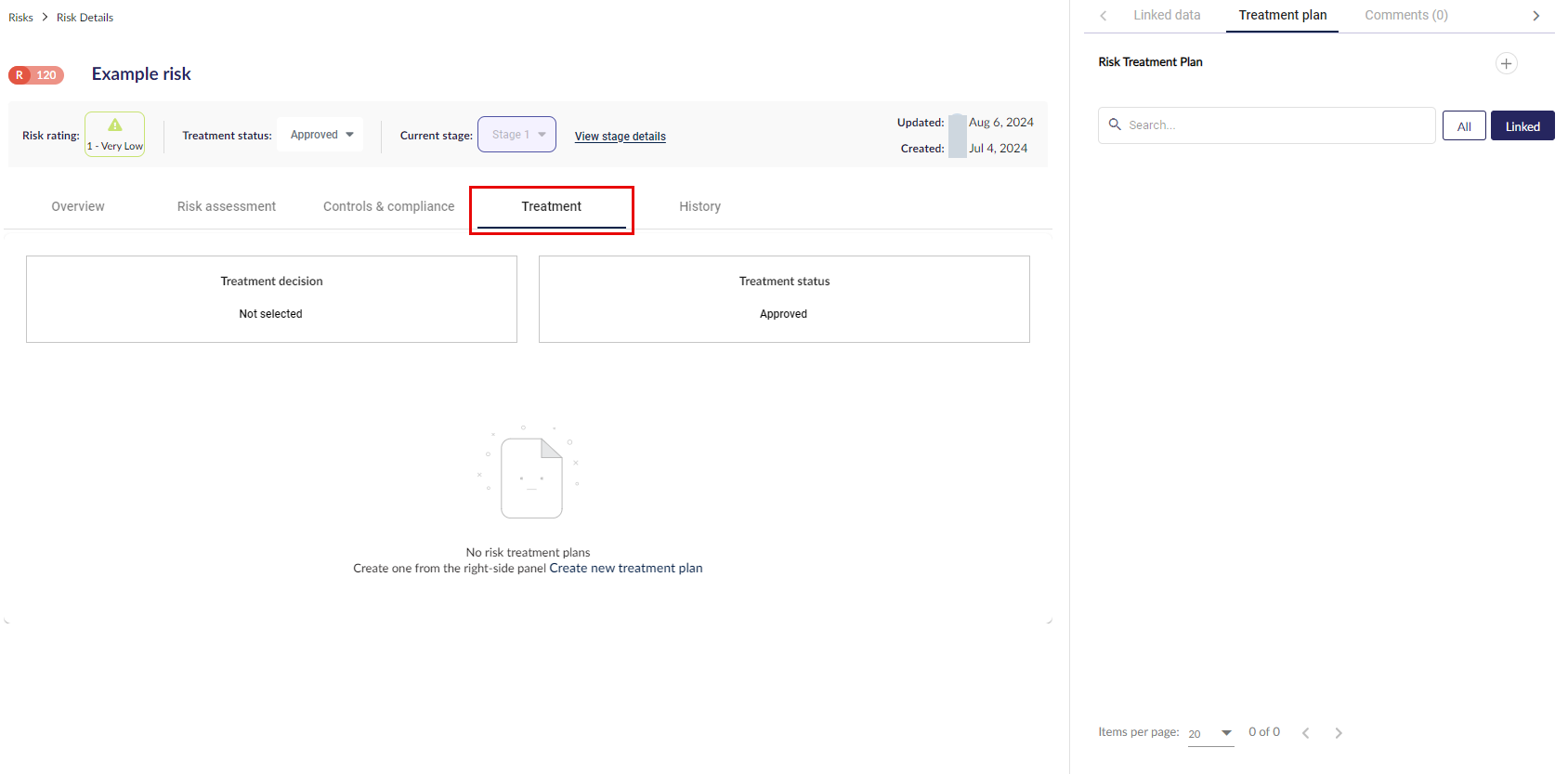This screenshot has height=774, width=1568.
Task: Open the Current stage Stage 1 dropdown
Action: (x=516, y=135)
